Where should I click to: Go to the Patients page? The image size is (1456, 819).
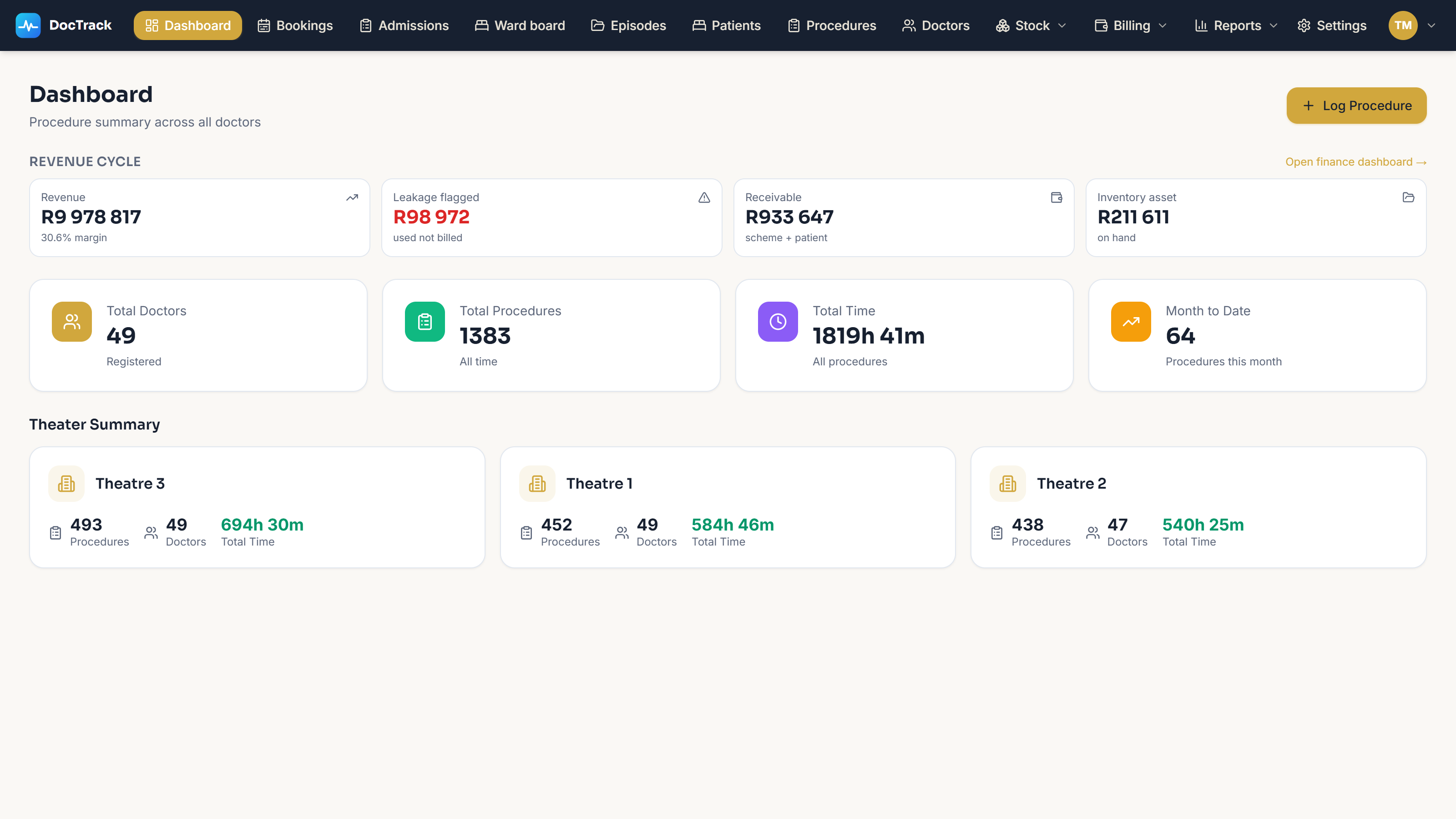pyautogui.click(x=727, y=25)
